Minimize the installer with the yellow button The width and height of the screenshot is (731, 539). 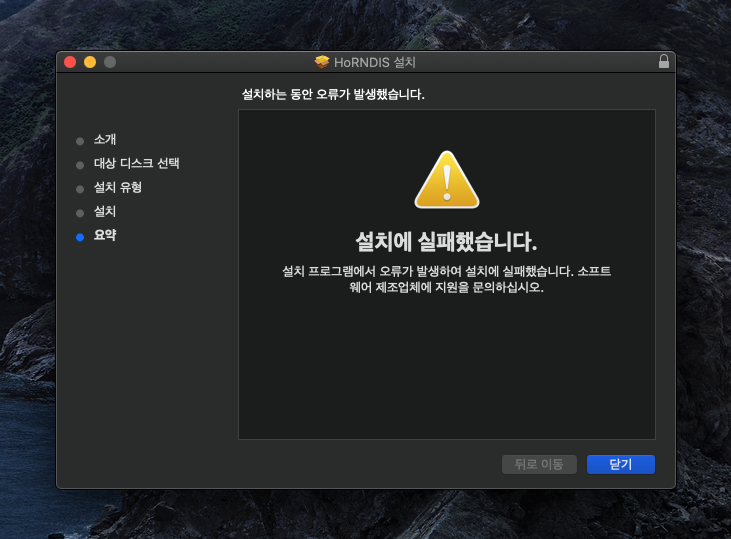coord(90,62)
